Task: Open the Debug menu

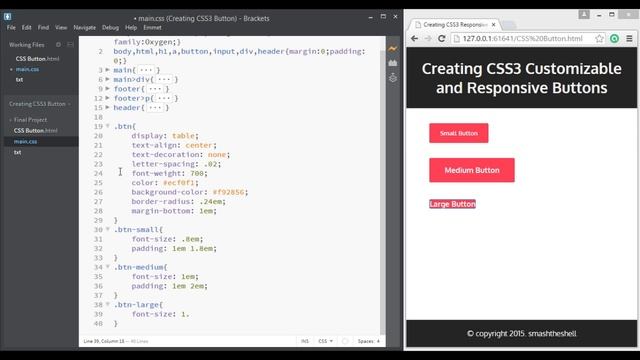Action: pyautogui.click(x=110, y=27)
